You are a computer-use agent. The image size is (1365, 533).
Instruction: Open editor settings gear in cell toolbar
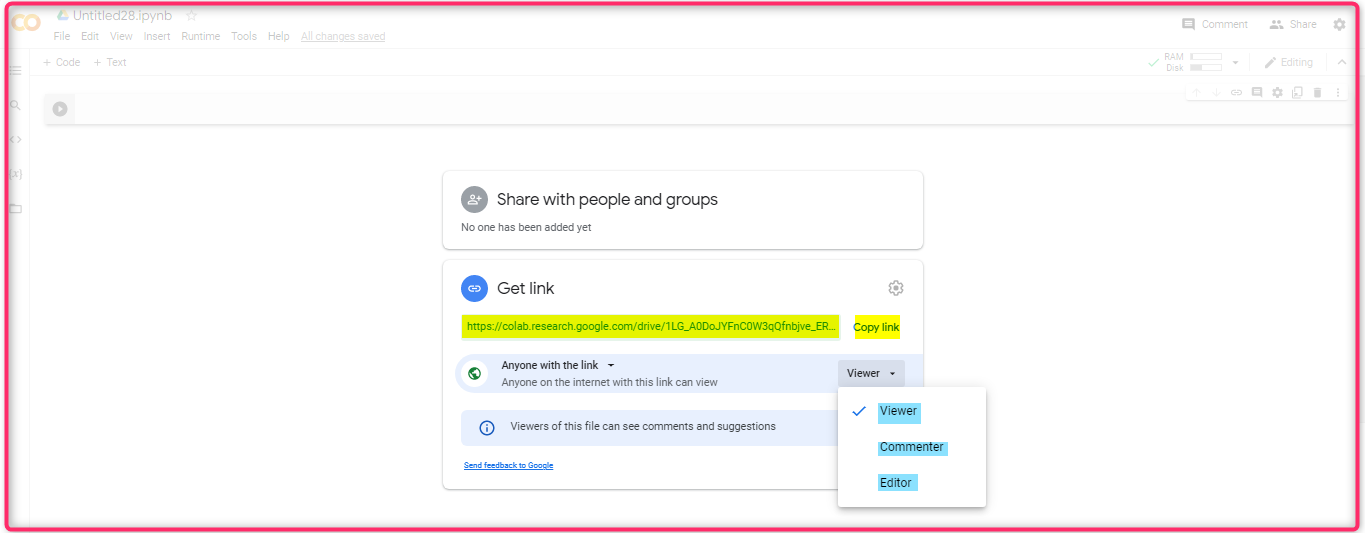tap(1277, 92)
